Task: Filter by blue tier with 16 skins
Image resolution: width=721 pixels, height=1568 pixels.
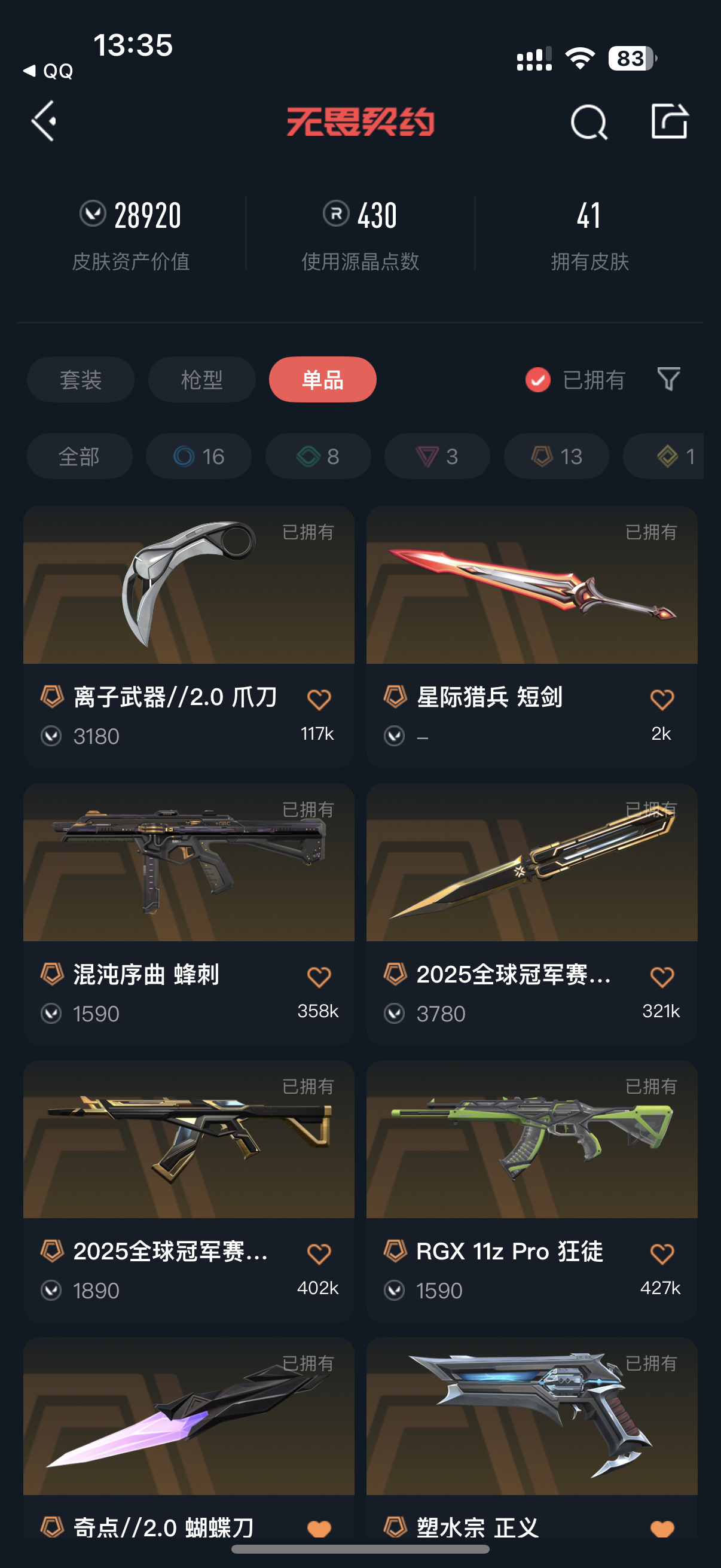Action: (x=198, y=456)
